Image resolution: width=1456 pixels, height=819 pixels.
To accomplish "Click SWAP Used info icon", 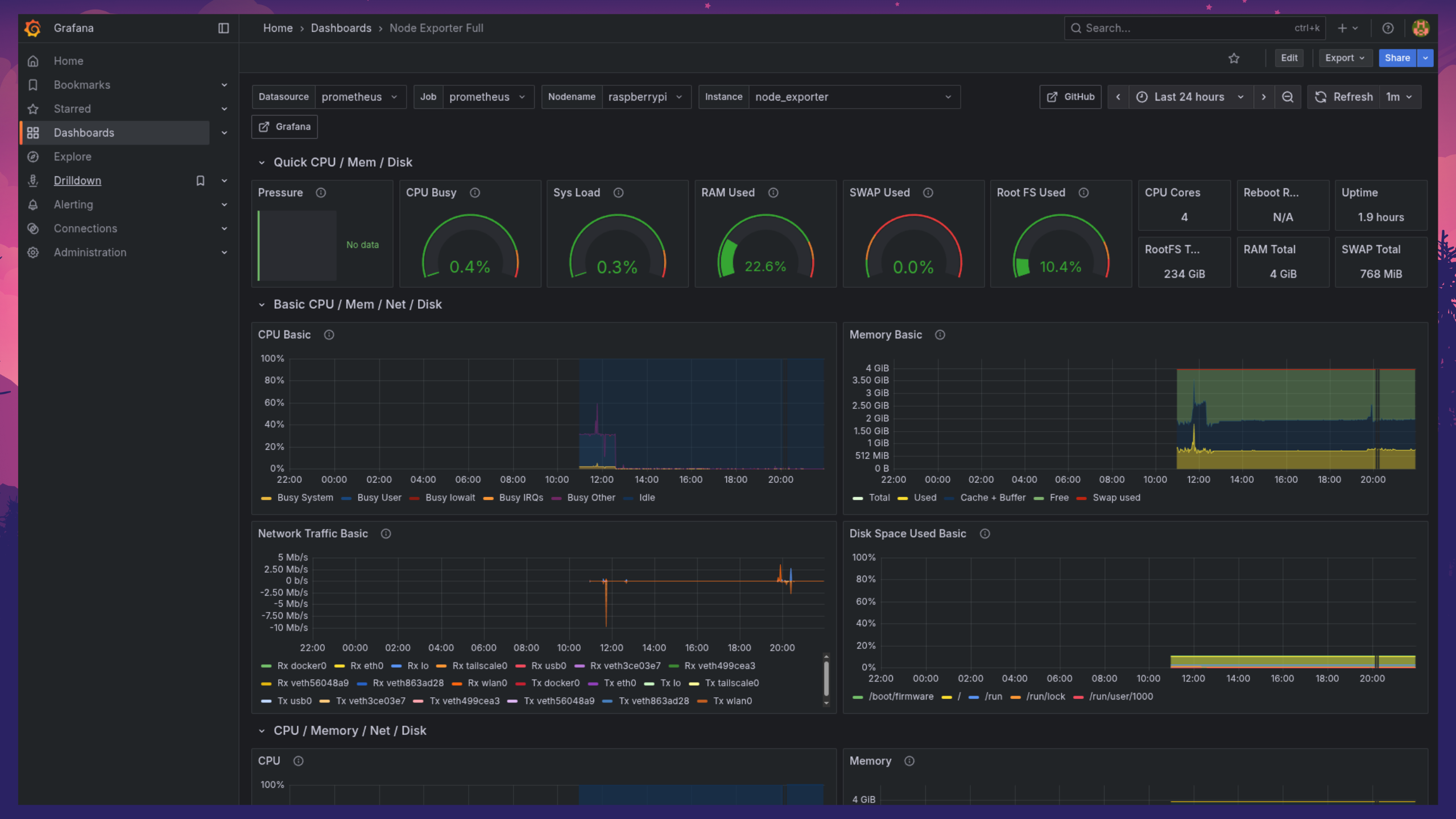I will (928, 193).
